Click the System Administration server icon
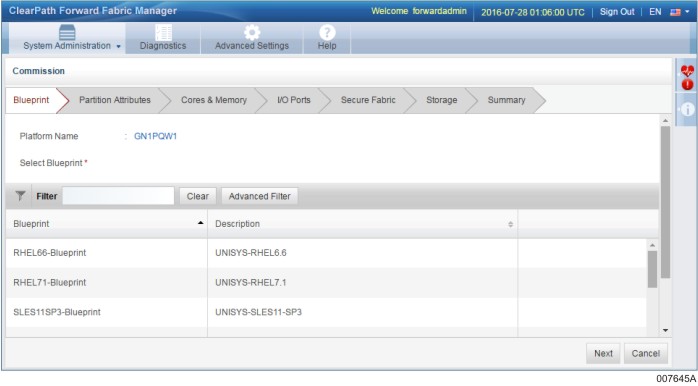 (x=67, y=33)
